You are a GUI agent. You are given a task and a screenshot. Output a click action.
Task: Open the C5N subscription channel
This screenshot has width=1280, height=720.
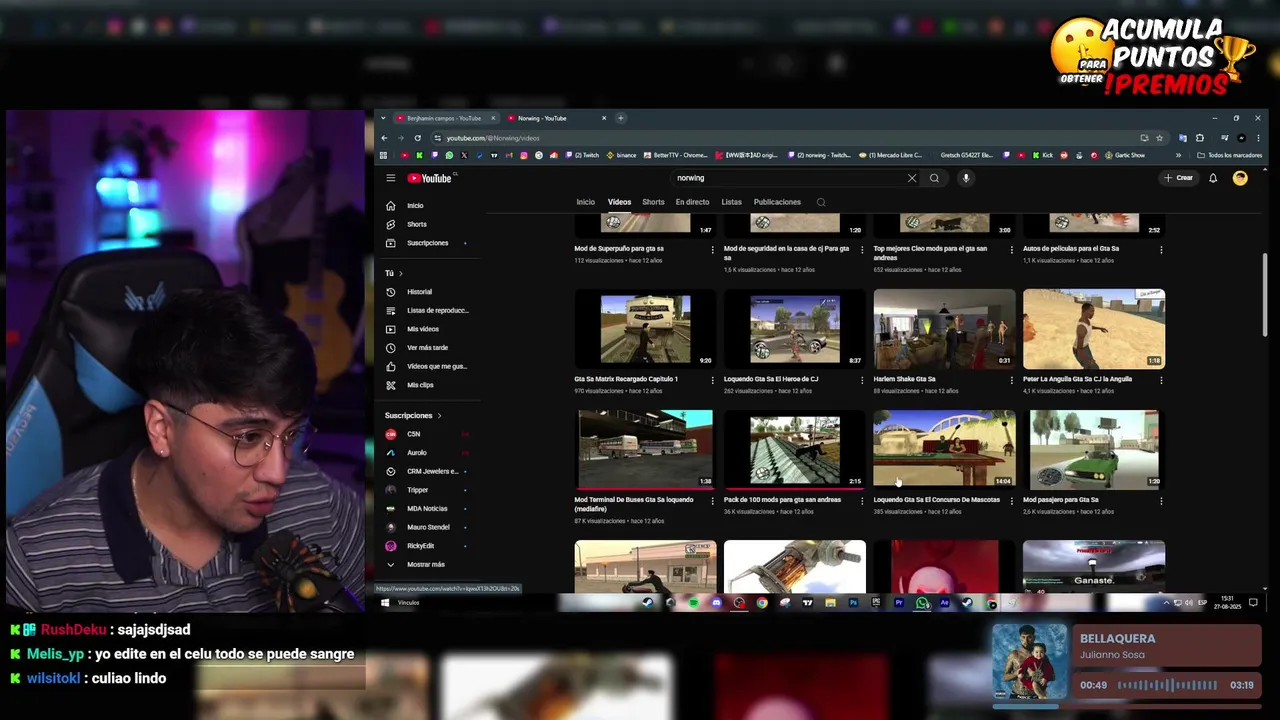click(428, 434)
